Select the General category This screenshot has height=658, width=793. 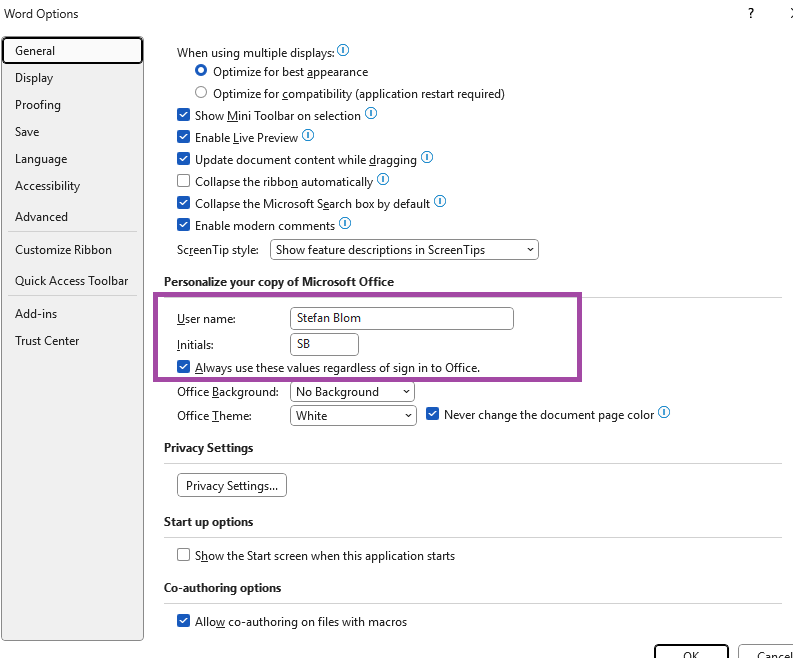73,51
